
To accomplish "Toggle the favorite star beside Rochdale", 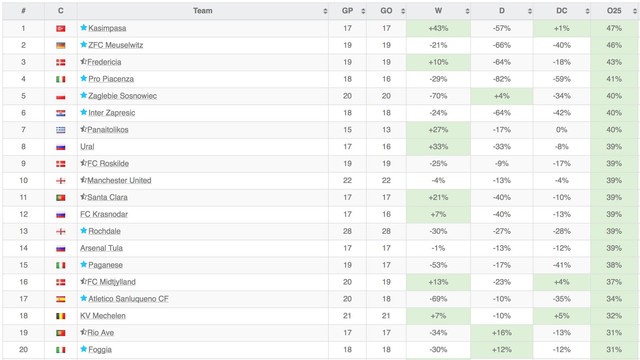I will pyautogui.click(x=84, y=231).
